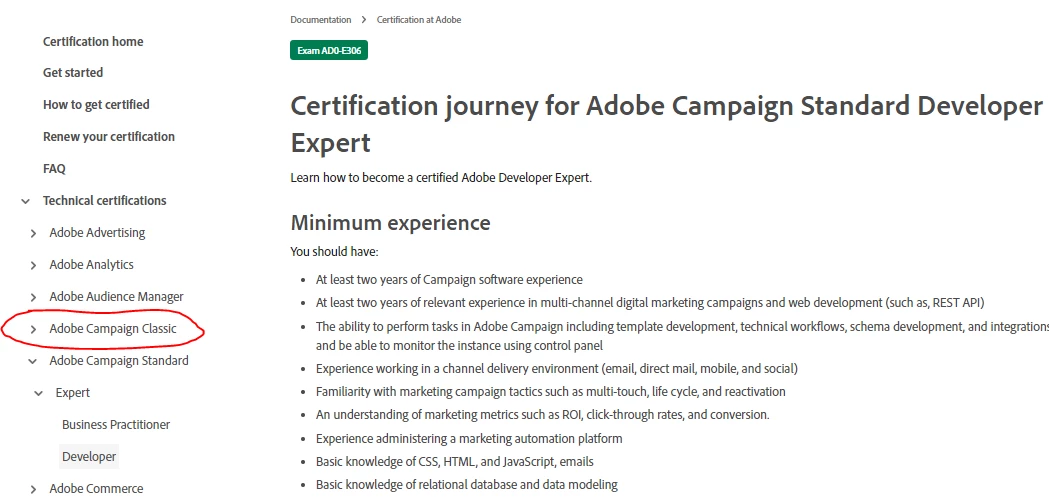Open Business Practitioner certification page
The height and width of the screenshot is (498, 1049).
click(116, 424)
